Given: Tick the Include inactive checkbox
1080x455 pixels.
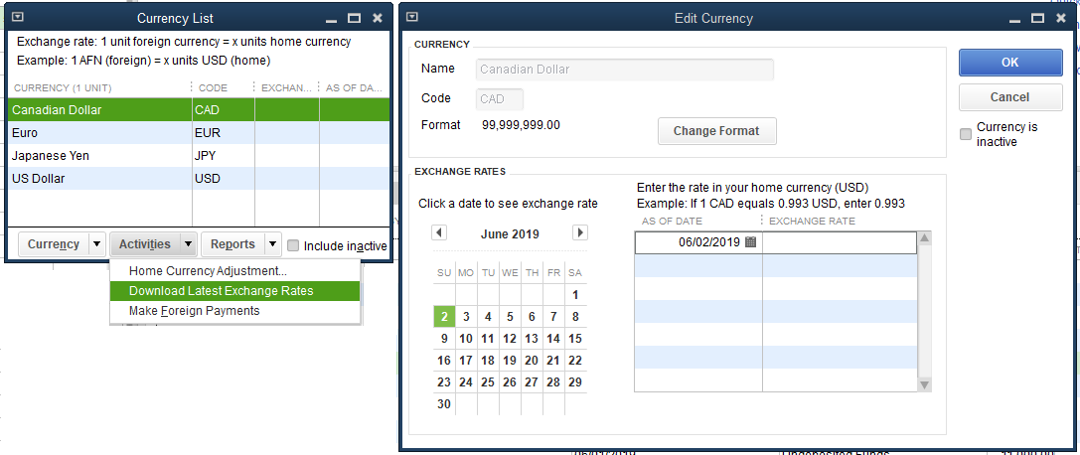Looking at the screenshot, I should coord(293,246).
